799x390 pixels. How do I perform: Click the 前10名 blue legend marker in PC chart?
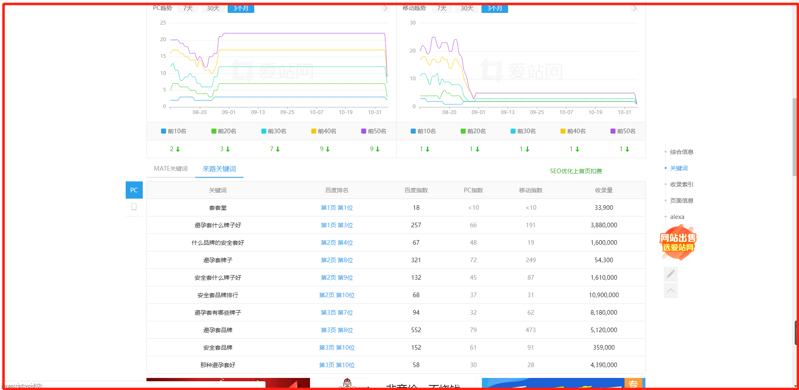pyautogui.click(x=164, y=131)
